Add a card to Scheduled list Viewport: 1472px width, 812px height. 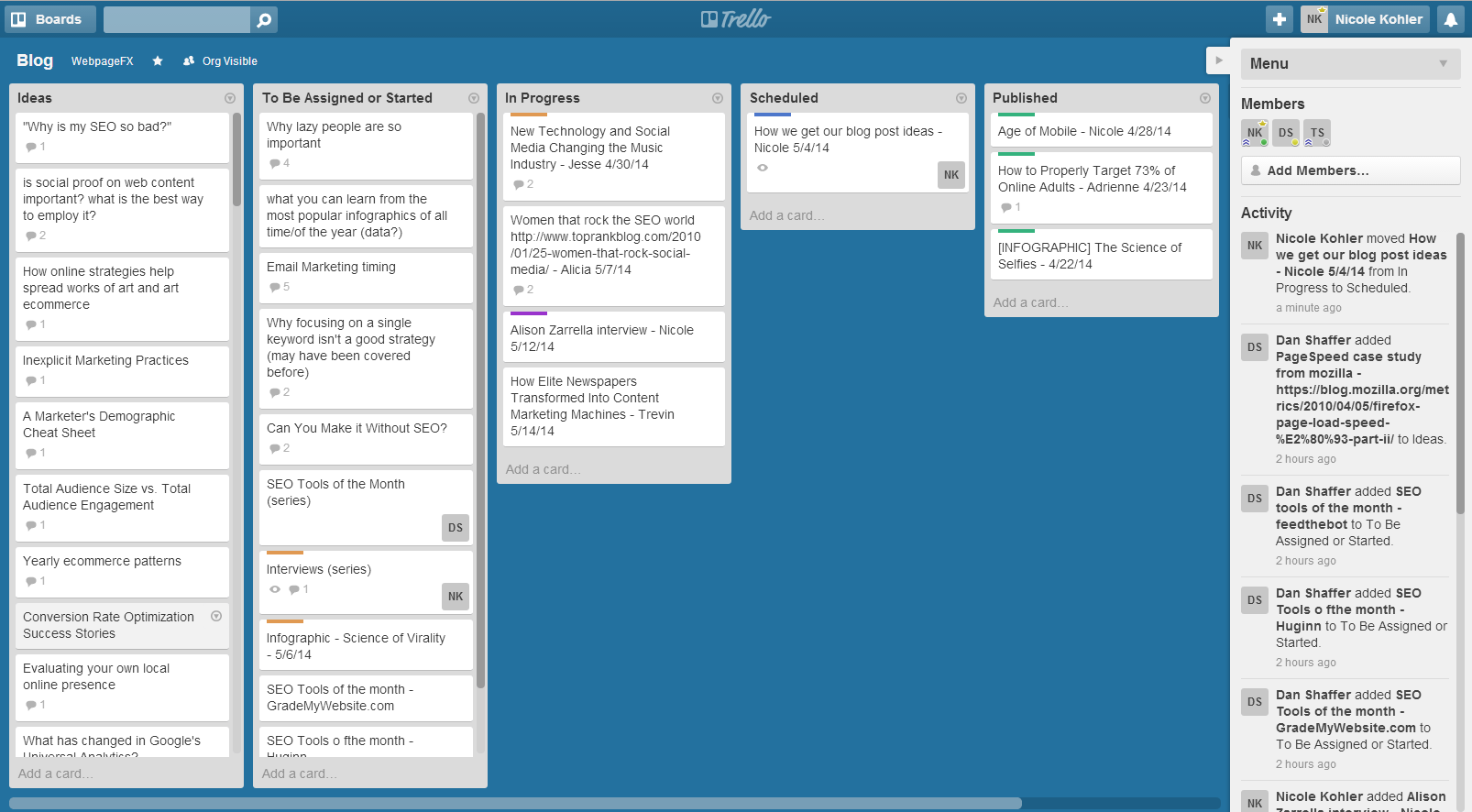(x=787, y=215)
